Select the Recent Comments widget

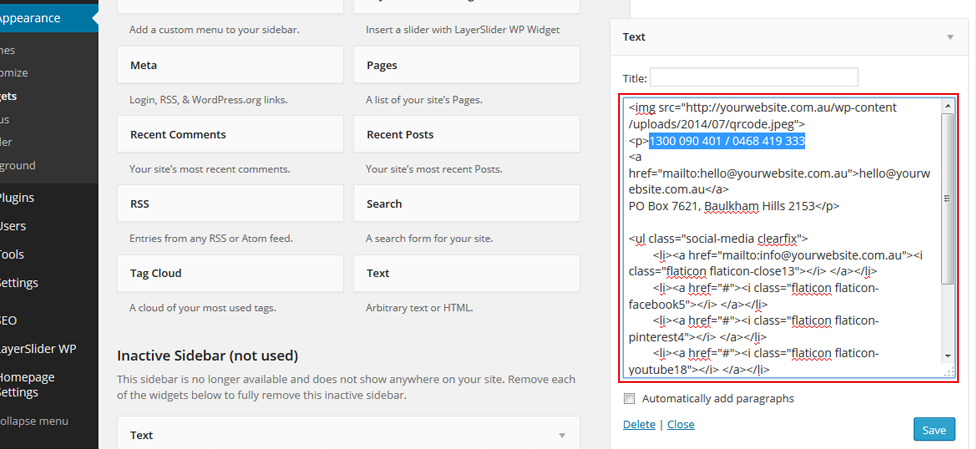point(230,135)
